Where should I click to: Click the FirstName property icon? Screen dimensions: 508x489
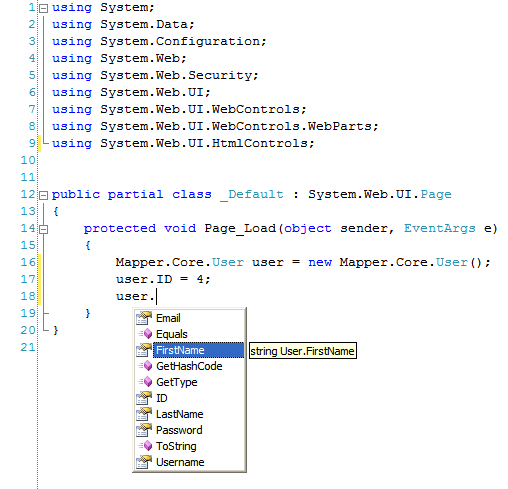144,350
